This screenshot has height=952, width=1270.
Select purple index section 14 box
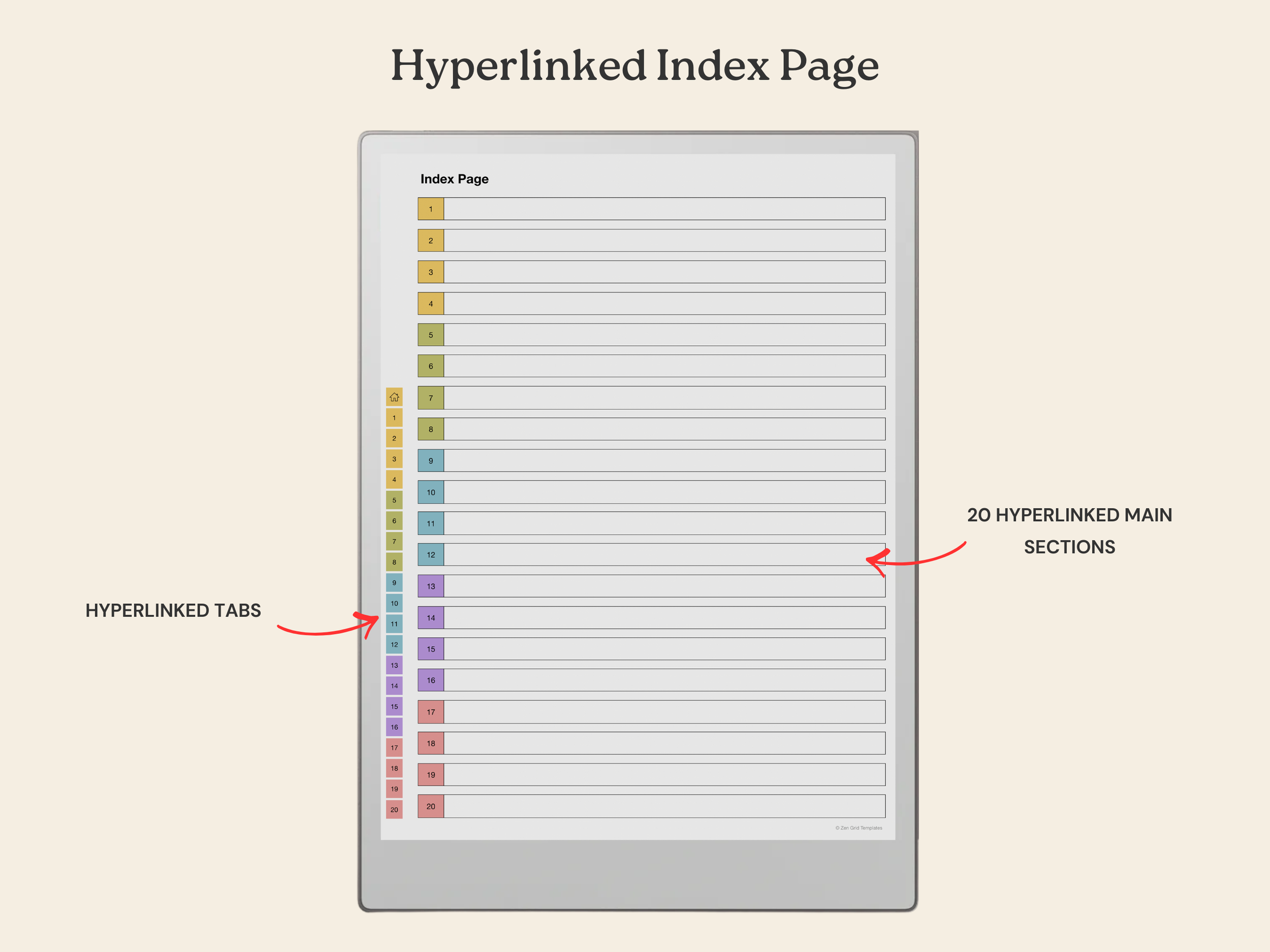(x=431, y=618)
